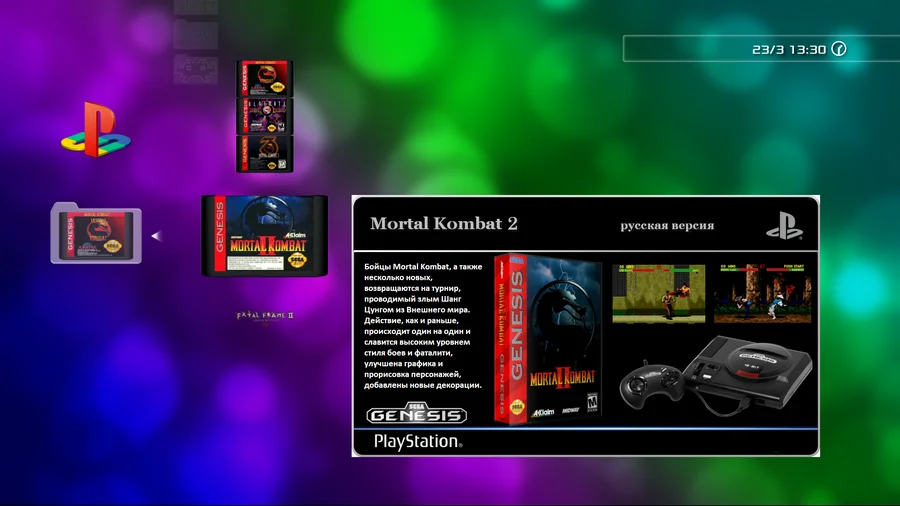Select the bottom Mortal Kombat 3 cartridge
The image size is (900, 506).
[264, 152]
